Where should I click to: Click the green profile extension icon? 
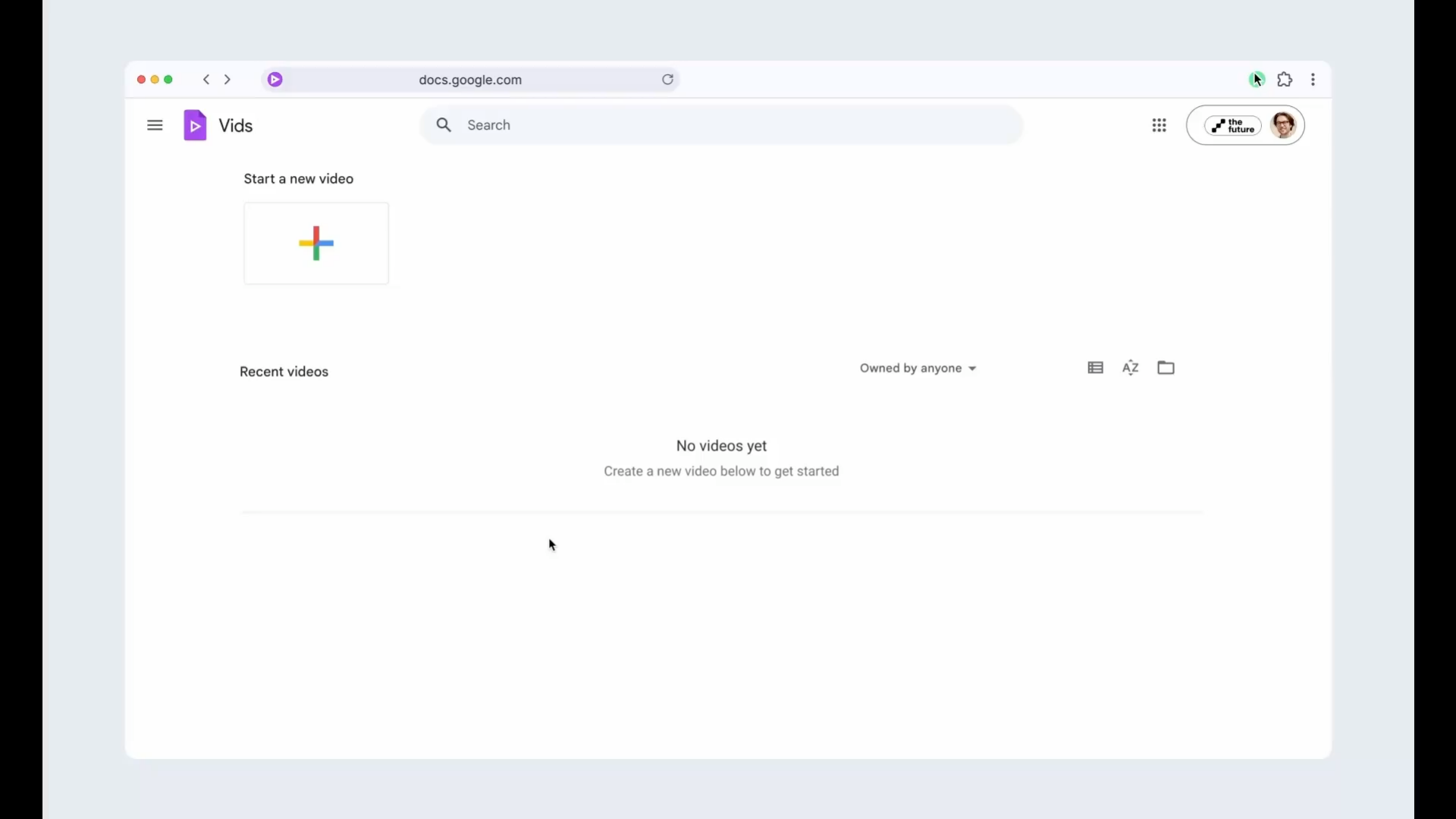[x=1256, y=80]
